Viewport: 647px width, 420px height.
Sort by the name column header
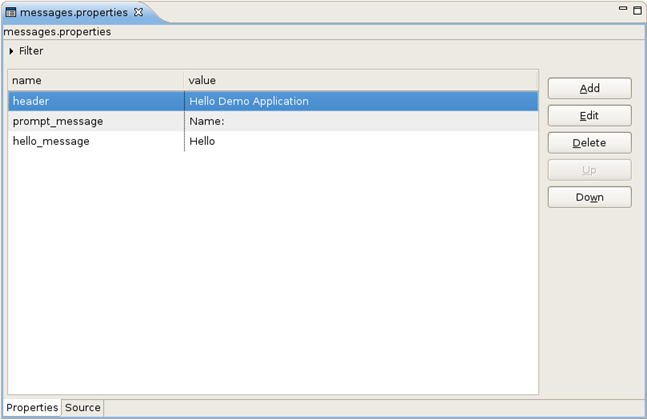click(95, 80)
